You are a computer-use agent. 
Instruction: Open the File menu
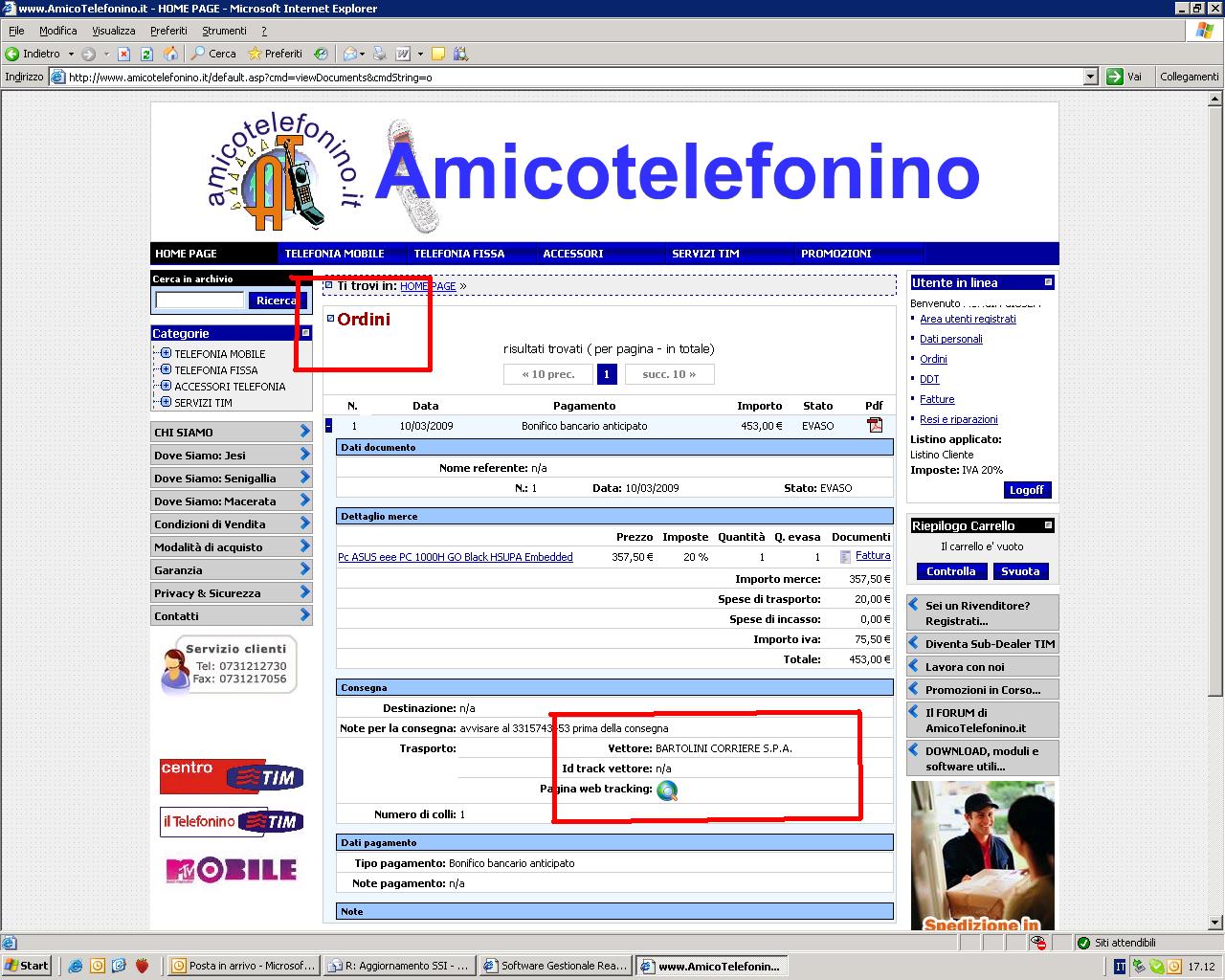point(16,31)
